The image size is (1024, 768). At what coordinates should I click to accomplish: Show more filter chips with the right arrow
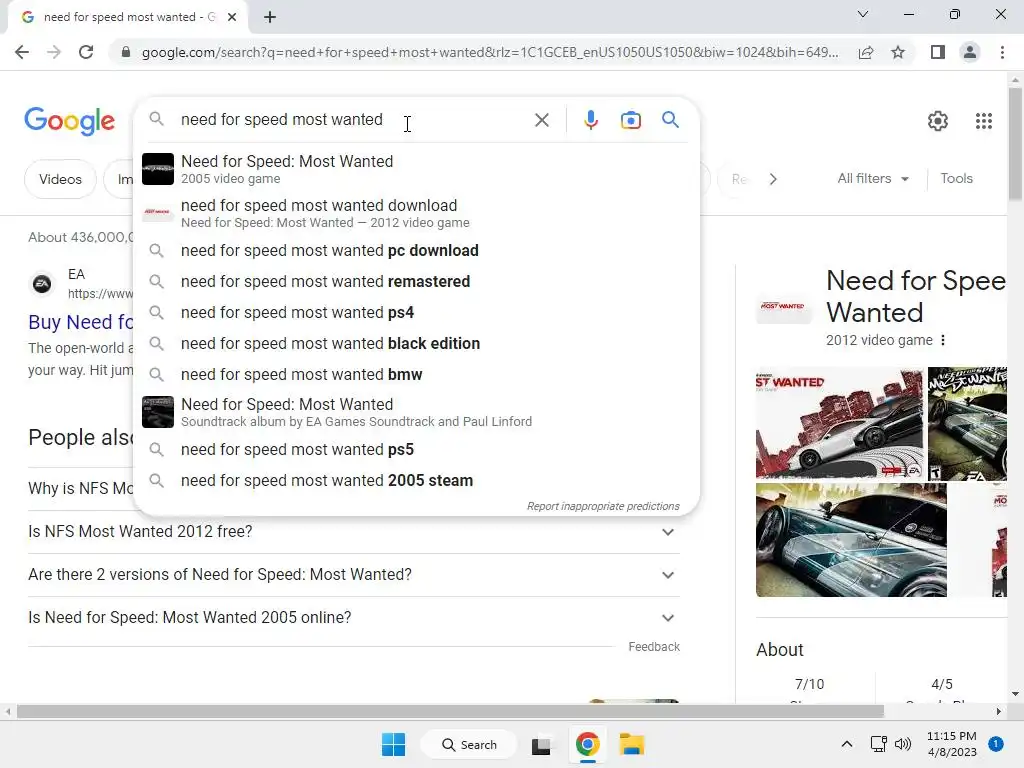click(773, 179)
